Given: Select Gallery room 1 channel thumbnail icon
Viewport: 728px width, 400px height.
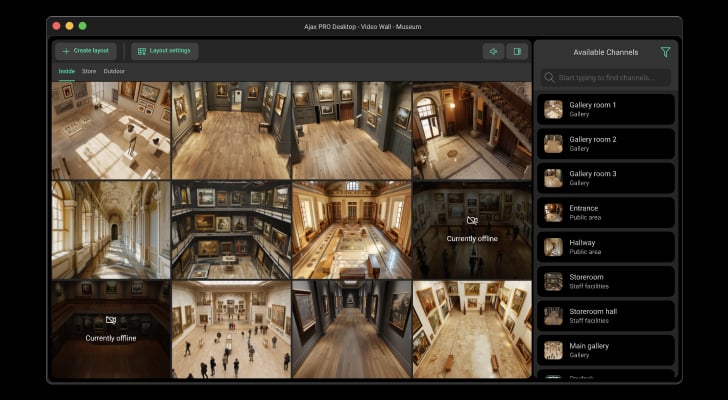Looking at the screenshot, I should [553, 109].
